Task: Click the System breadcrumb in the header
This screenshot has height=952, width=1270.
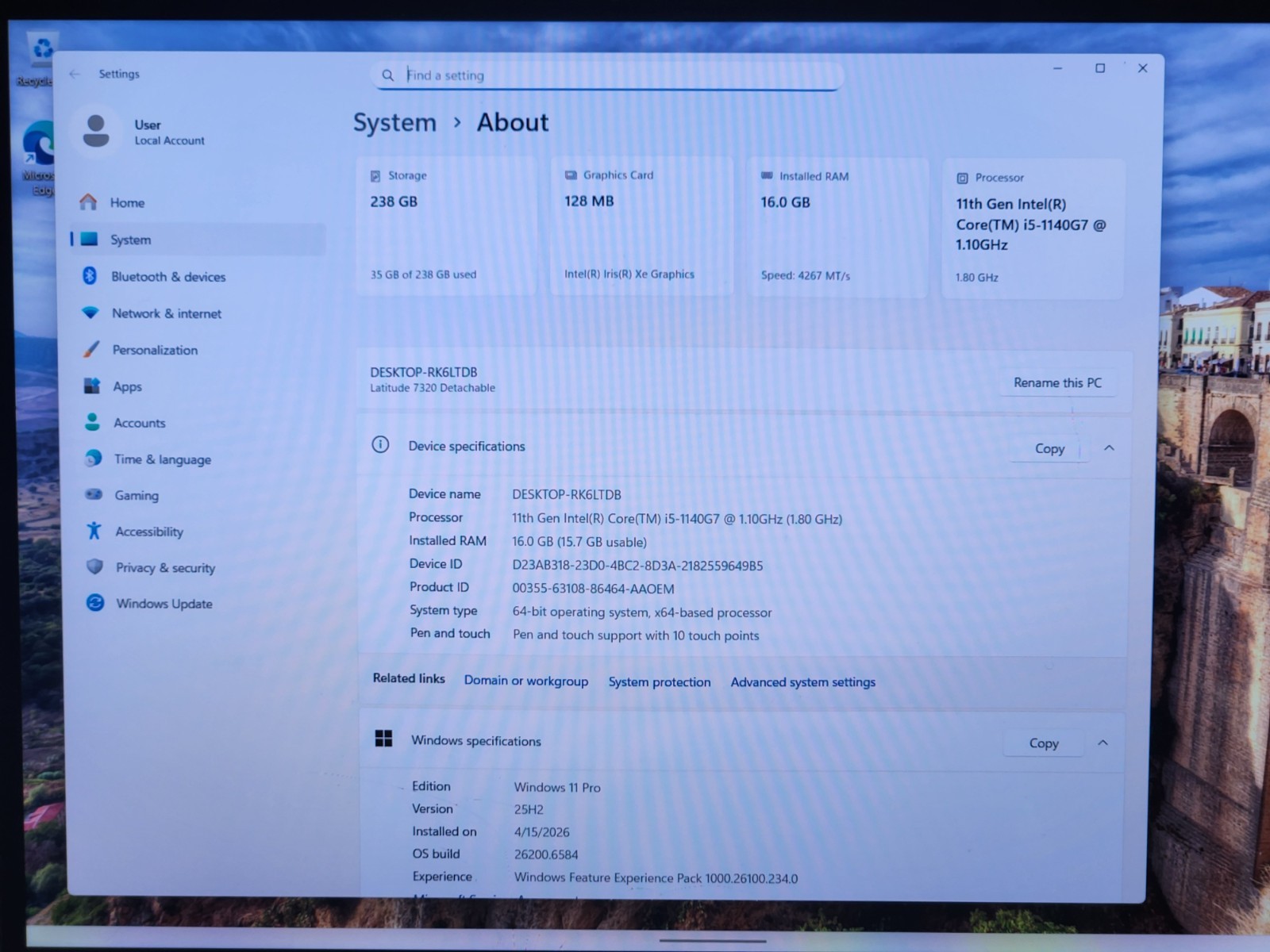Action: pos(394,122)
